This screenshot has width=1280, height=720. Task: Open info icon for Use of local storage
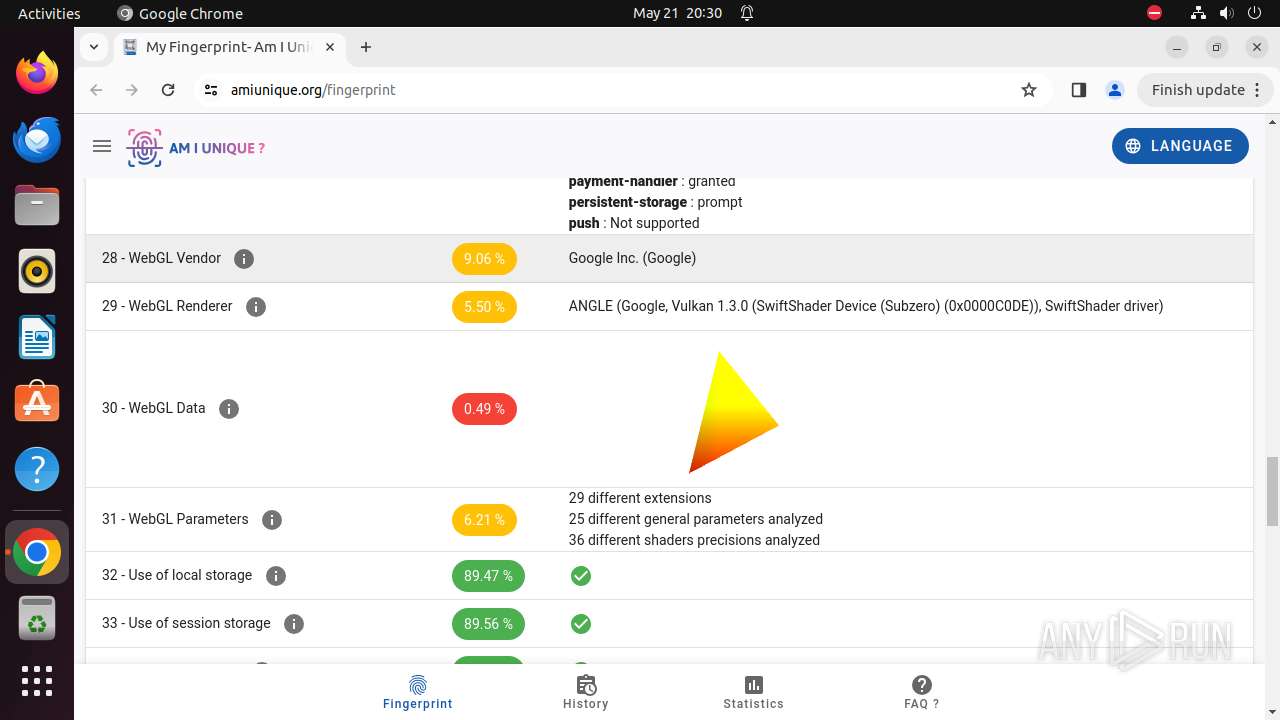(x=276, y=576)
